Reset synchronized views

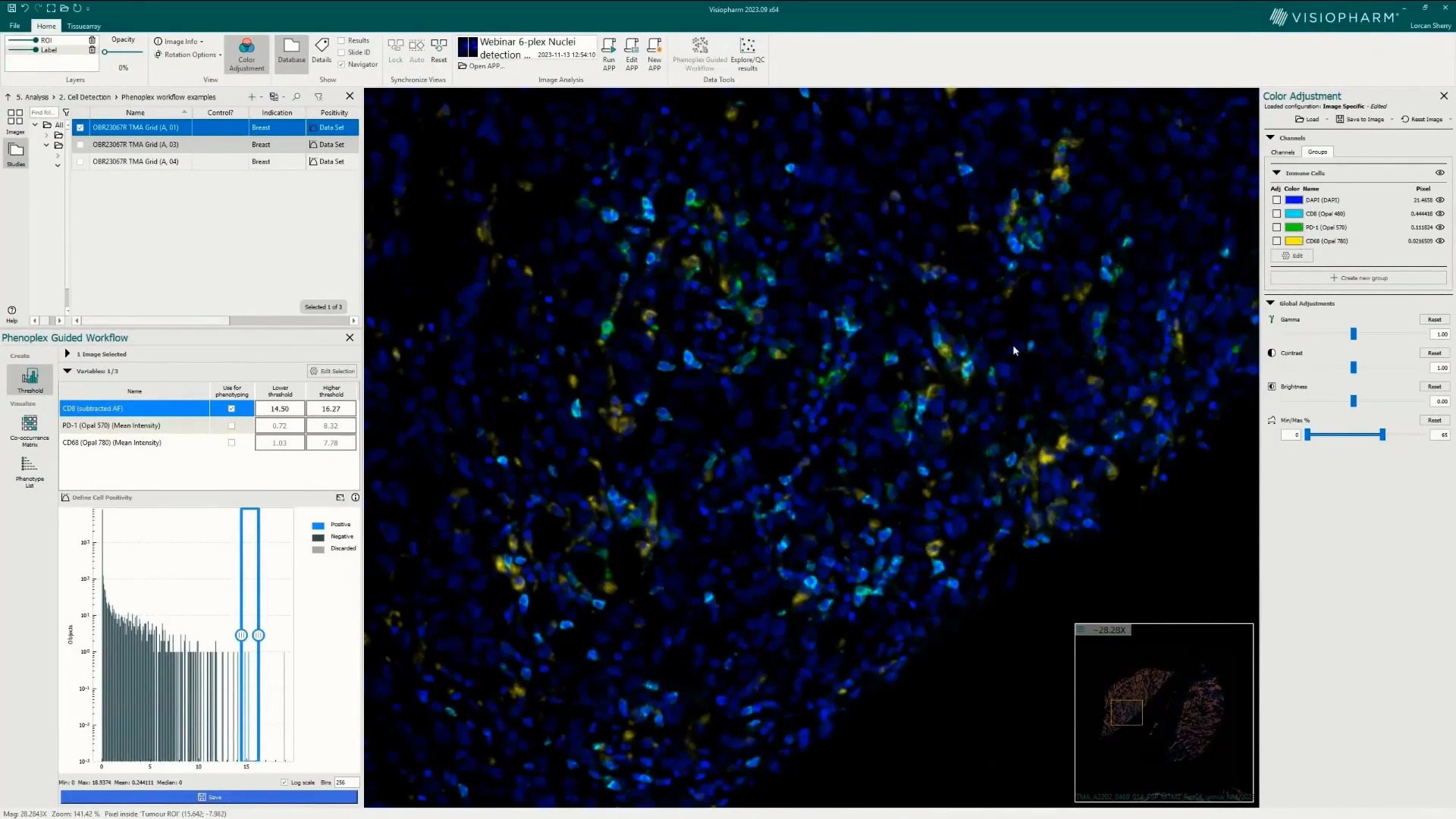click(x=438, y=51)
